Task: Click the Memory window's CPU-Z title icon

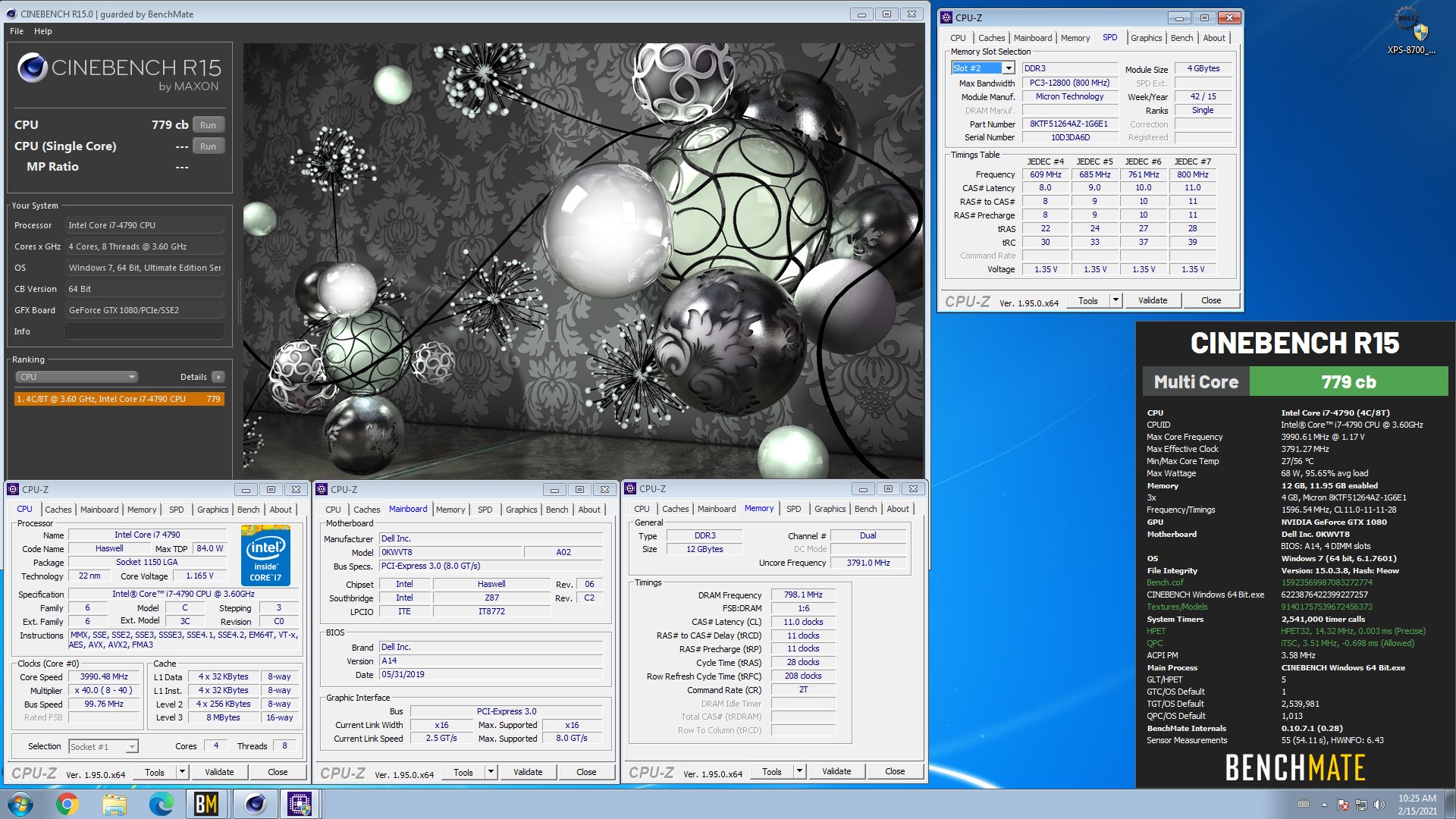Action: point(630,488)
